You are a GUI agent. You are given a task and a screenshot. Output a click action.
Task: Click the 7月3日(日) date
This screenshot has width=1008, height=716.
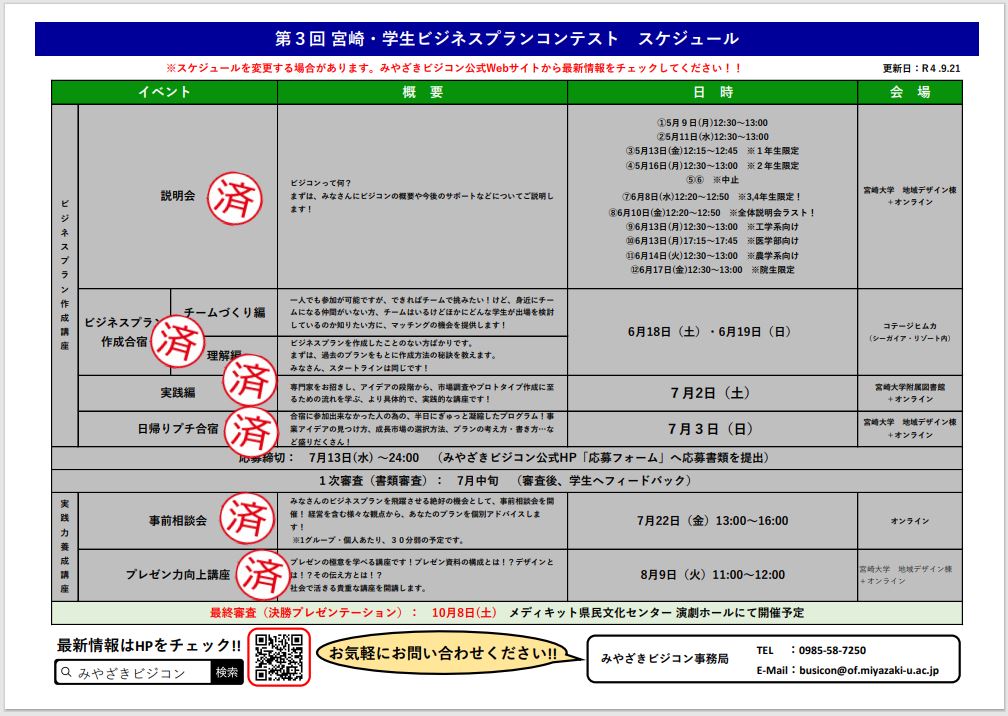click(x=710, y=429)
